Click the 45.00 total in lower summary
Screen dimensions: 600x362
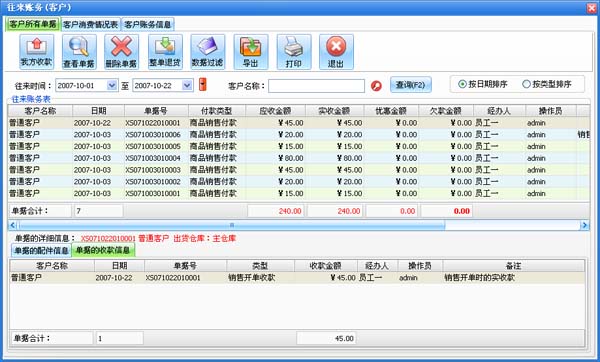point(326,339)
